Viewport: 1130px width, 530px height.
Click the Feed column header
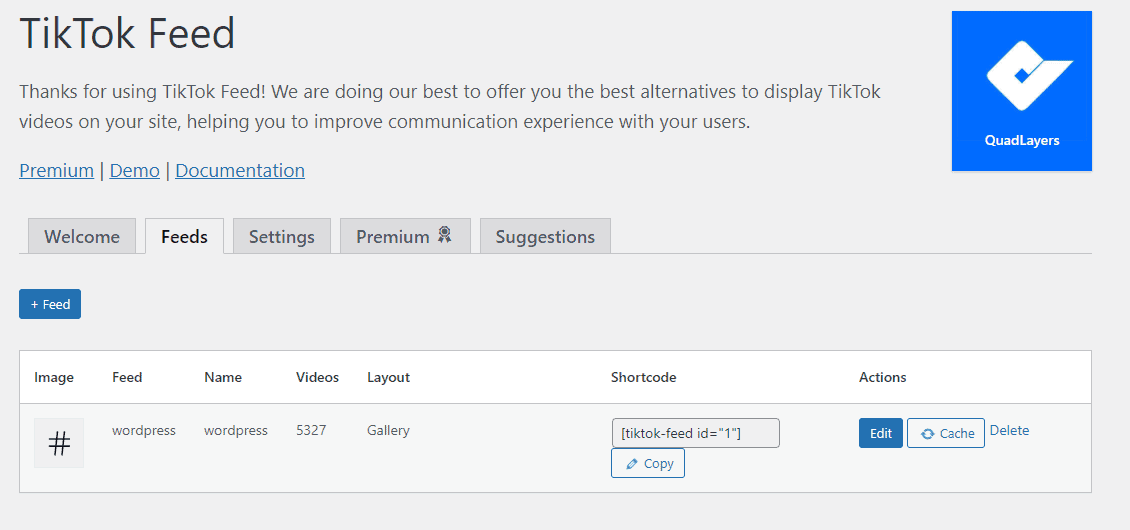[x=127, y=377]
